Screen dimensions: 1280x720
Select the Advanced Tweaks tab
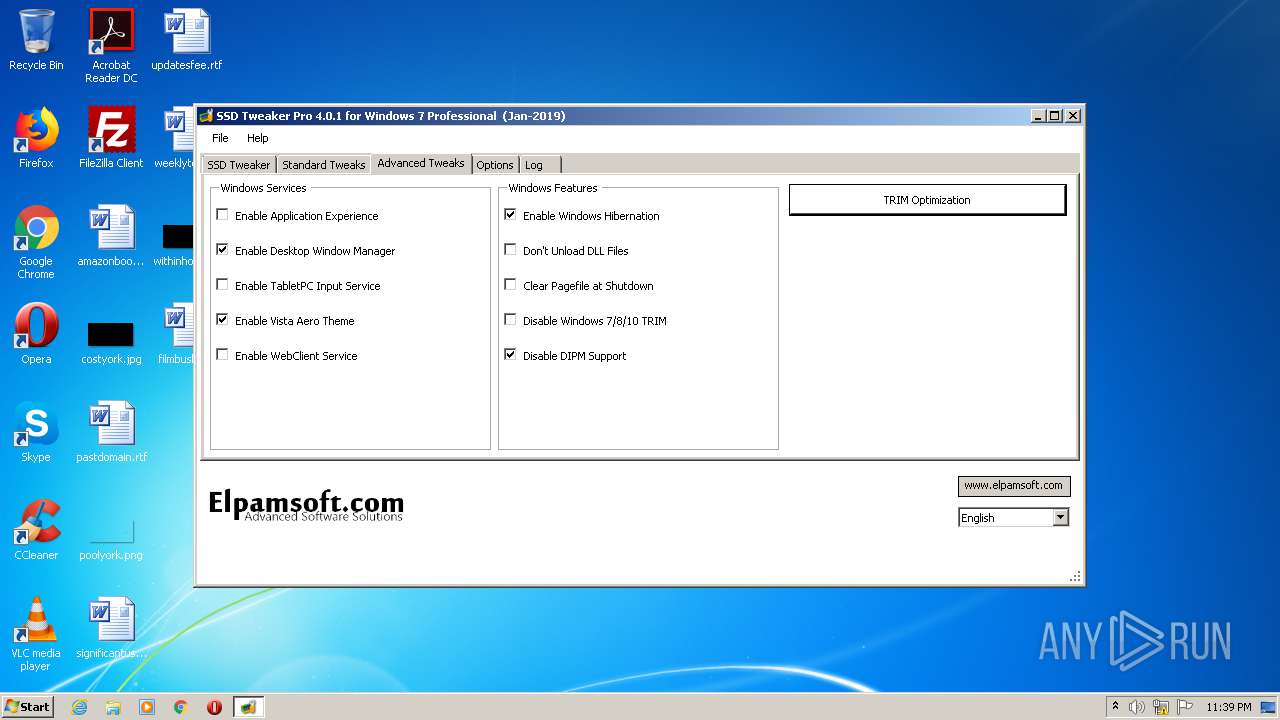[x=421, y=163]
